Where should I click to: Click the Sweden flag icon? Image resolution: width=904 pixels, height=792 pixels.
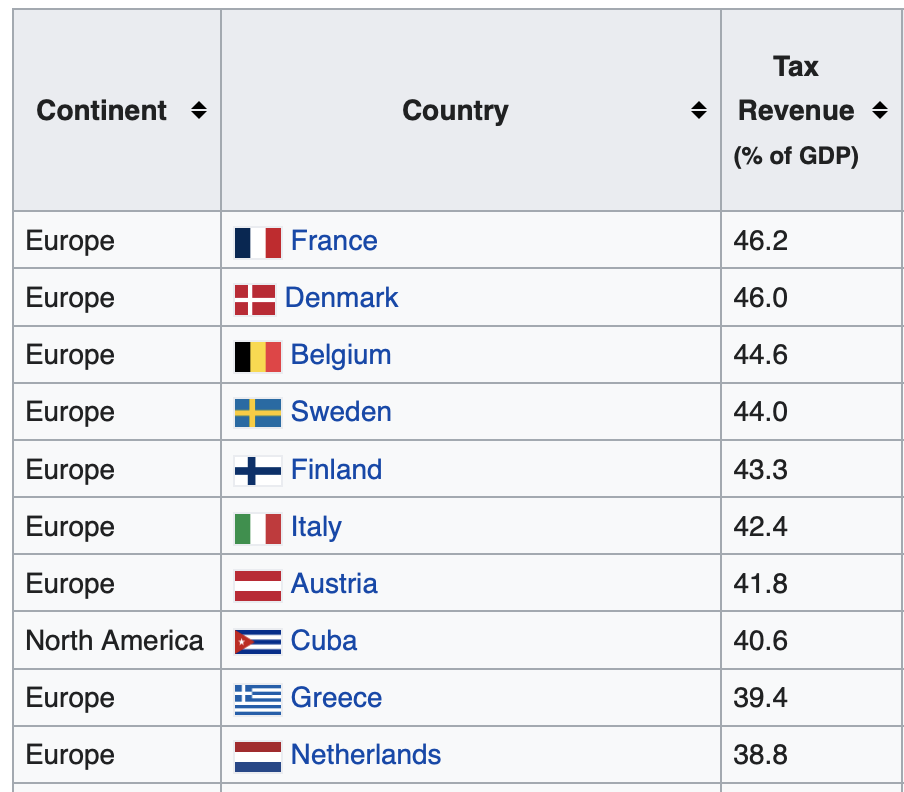pos(258,413)
